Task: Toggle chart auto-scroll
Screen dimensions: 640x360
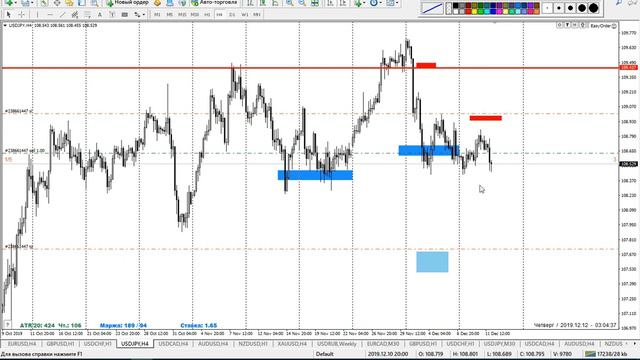Action: [x=330, y=3]
